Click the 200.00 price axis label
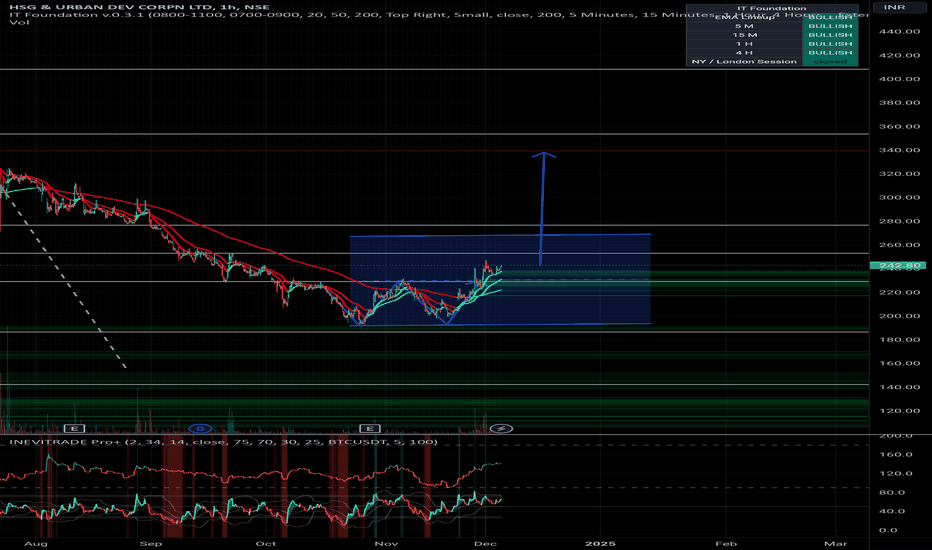932x550 pixels. (899, 316)
